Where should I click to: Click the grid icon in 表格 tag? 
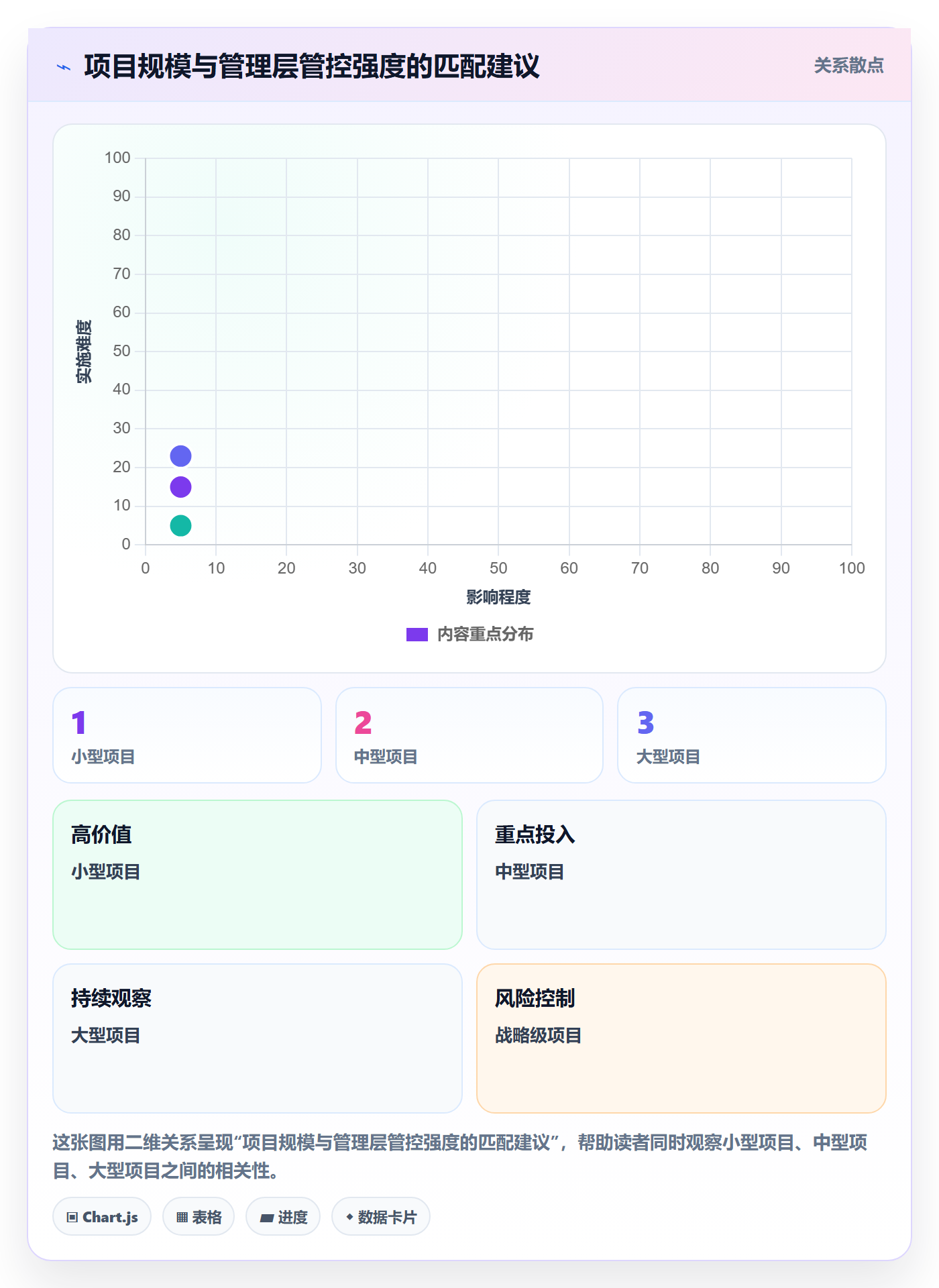point(182,1218)
